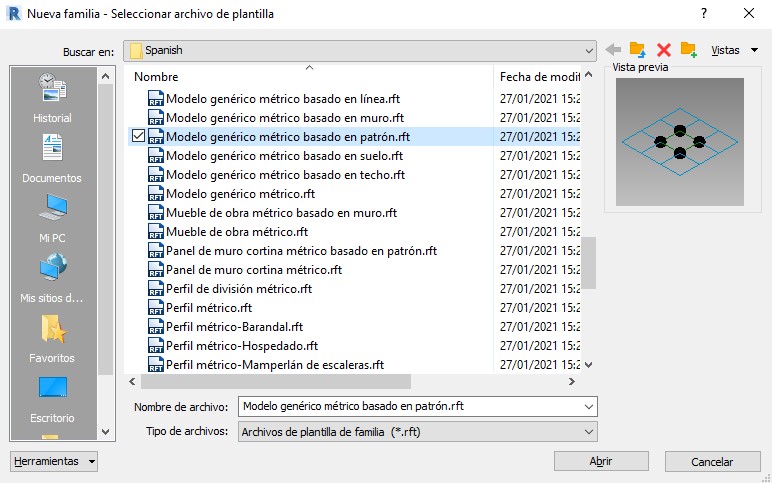Open the Tipo de archivos dropdown
Screen dimensions: 772x483
588,431
